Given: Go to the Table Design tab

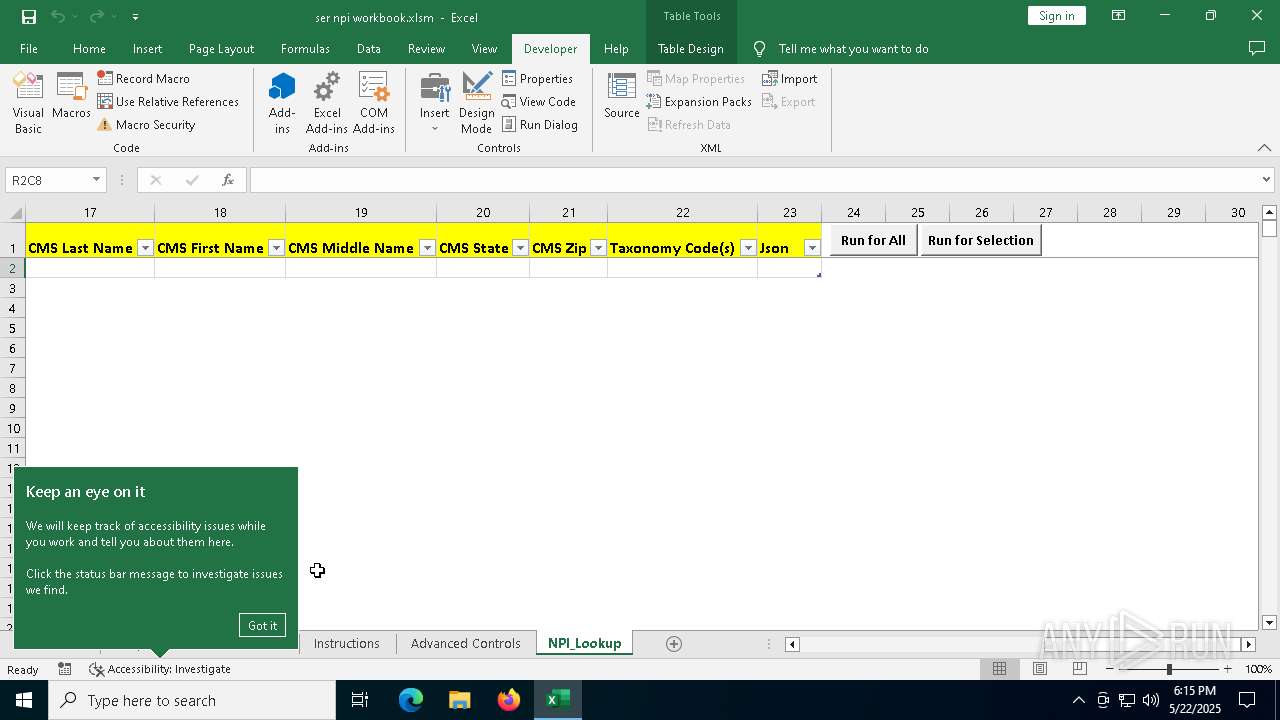Looking at the screenshot, I should click(690, 48).
